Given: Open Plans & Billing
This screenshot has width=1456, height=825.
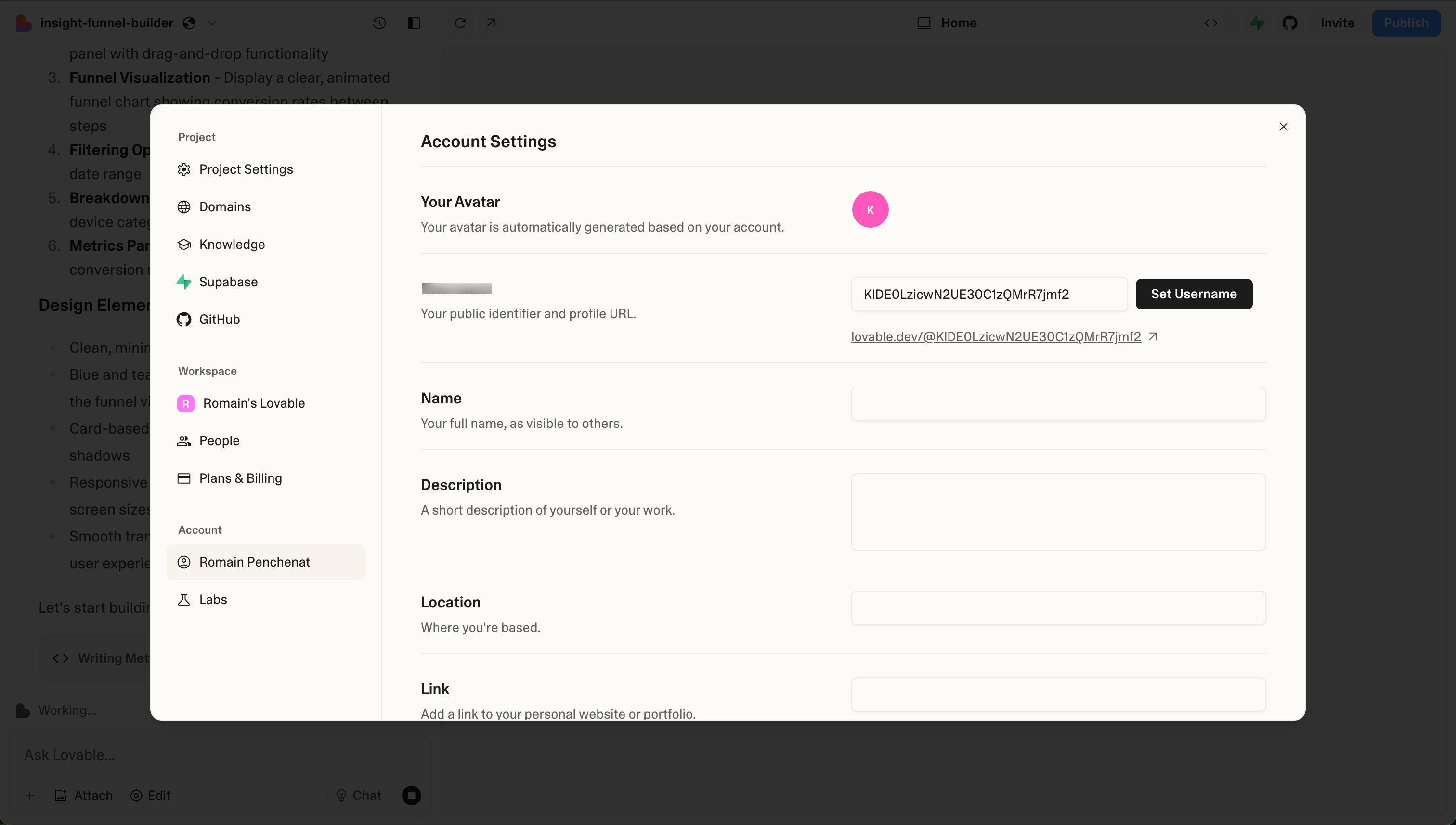Looking at the screenshot, I should coord(240,478).
